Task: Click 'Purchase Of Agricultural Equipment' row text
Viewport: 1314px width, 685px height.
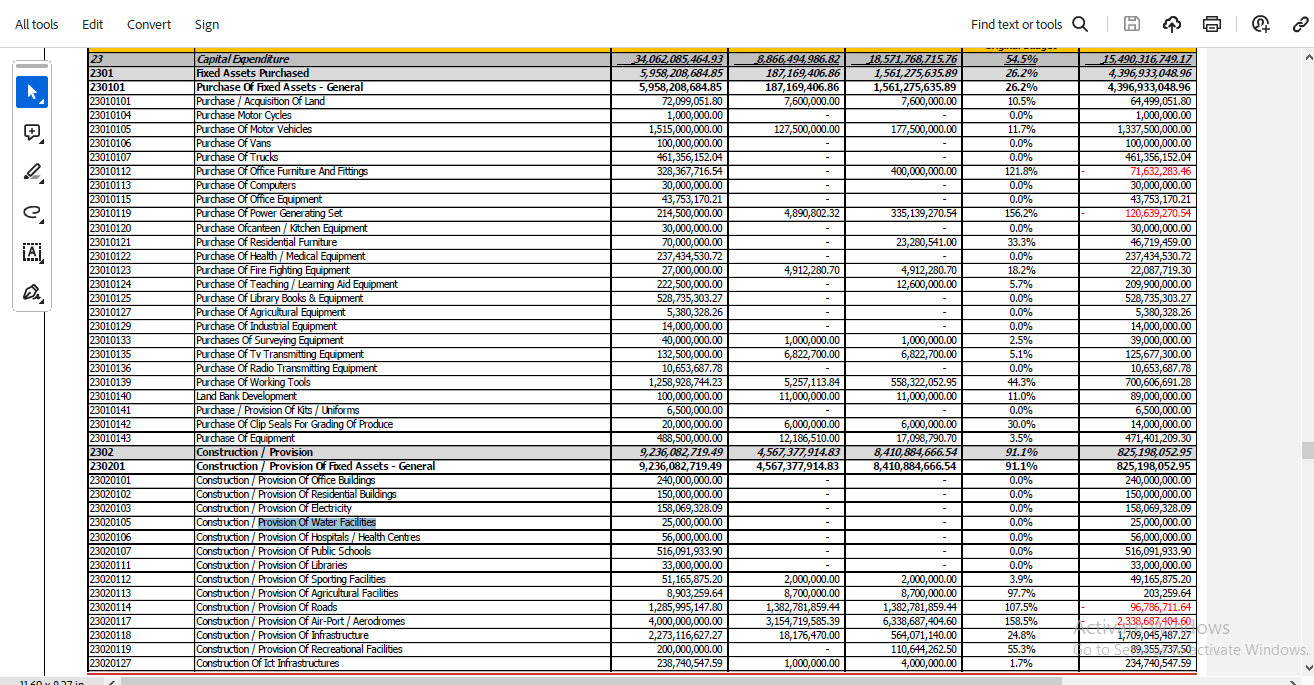Action: coord(271,312)
